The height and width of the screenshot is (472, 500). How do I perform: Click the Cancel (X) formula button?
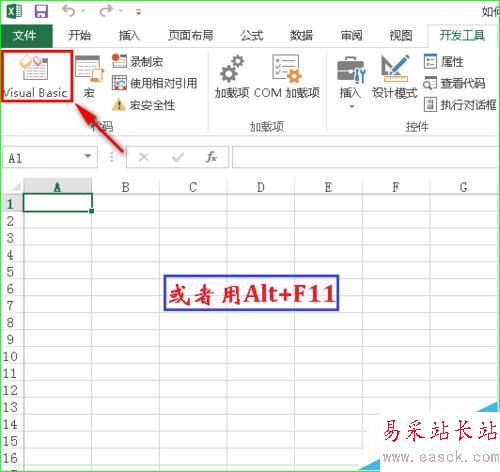point(144,157)
